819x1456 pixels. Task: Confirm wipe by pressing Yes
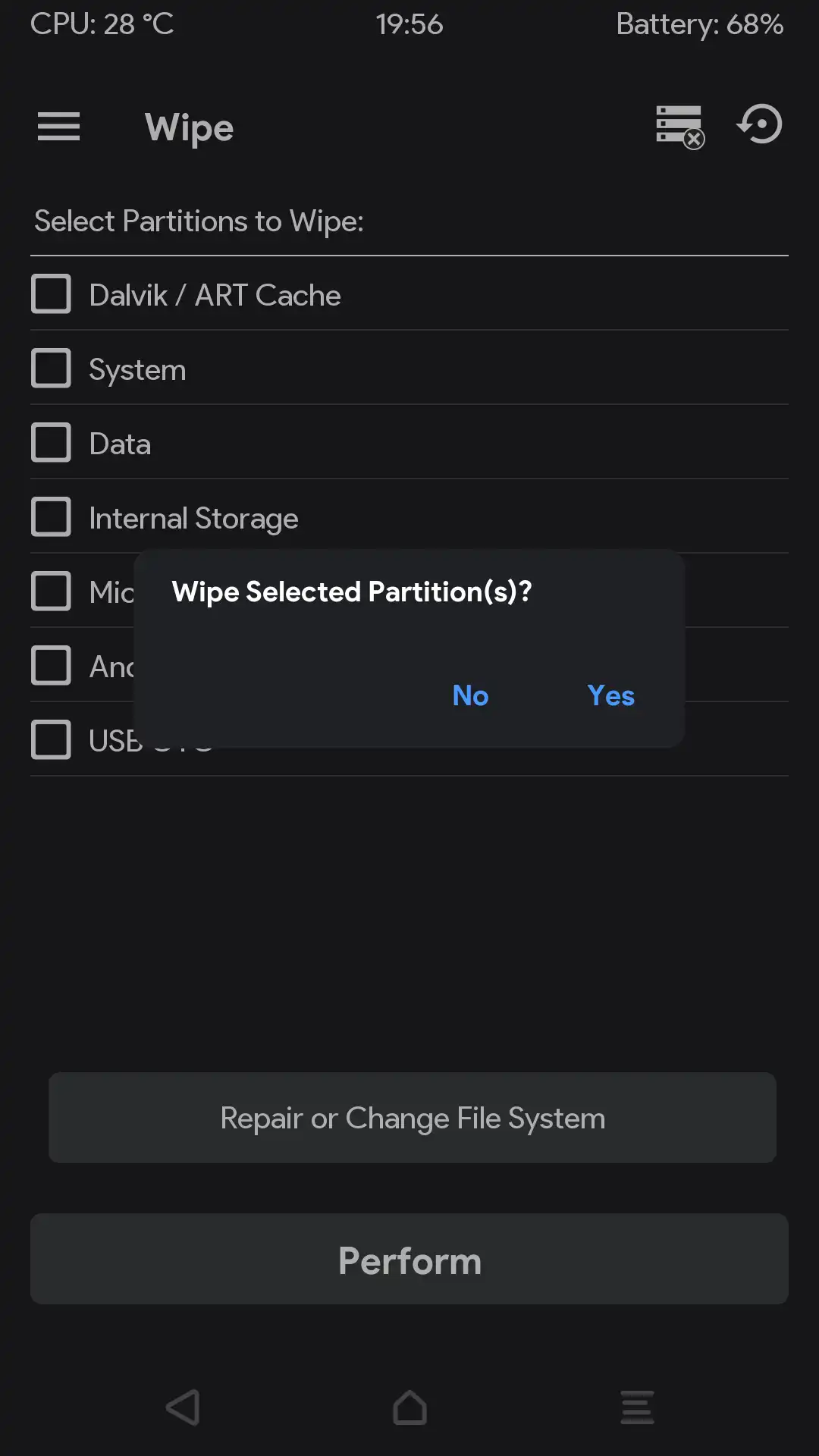(610, 695)
